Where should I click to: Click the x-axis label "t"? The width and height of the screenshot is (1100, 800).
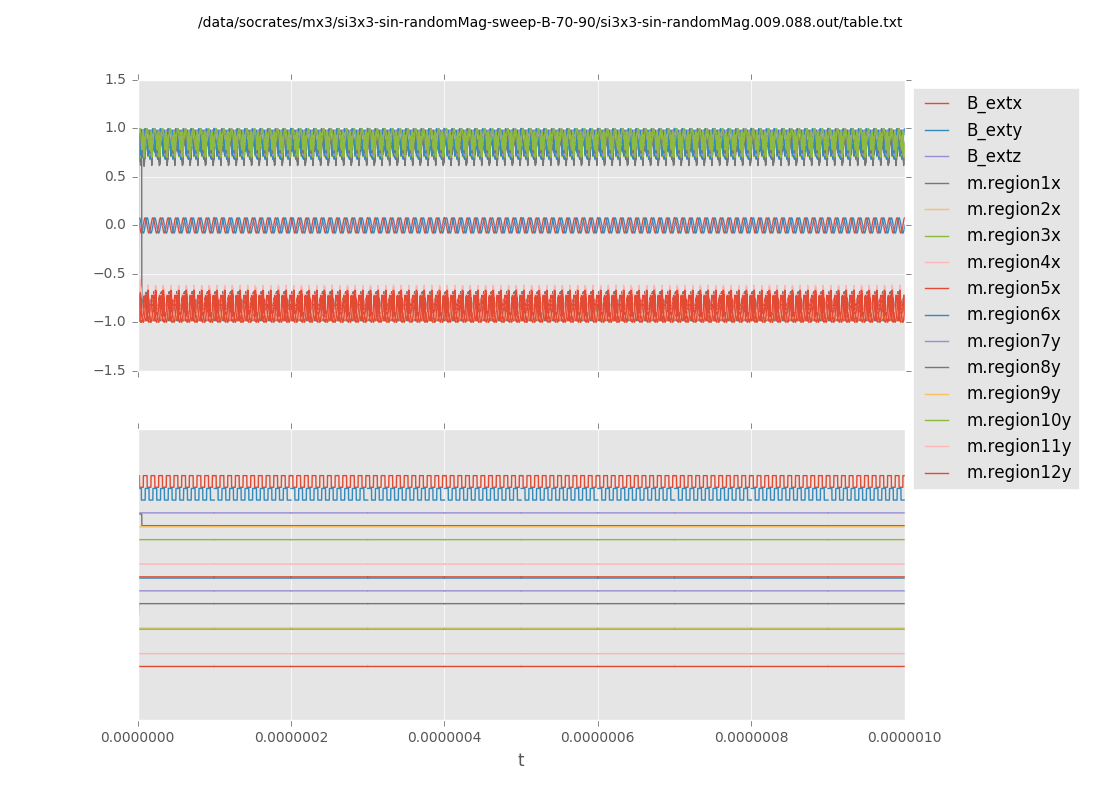pos(521,761)
